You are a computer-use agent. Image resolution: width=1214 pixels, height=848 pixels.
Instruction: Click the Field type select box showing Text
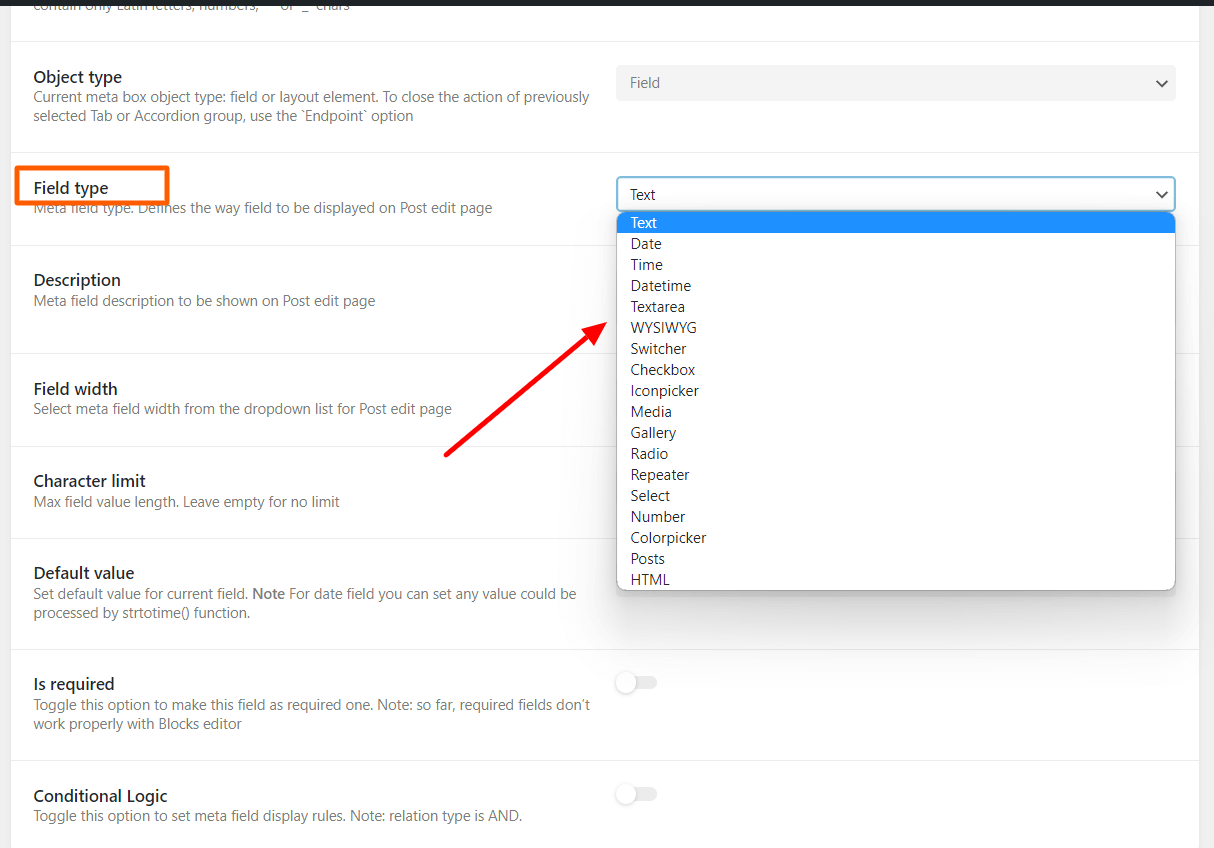(x=895, y=194)
